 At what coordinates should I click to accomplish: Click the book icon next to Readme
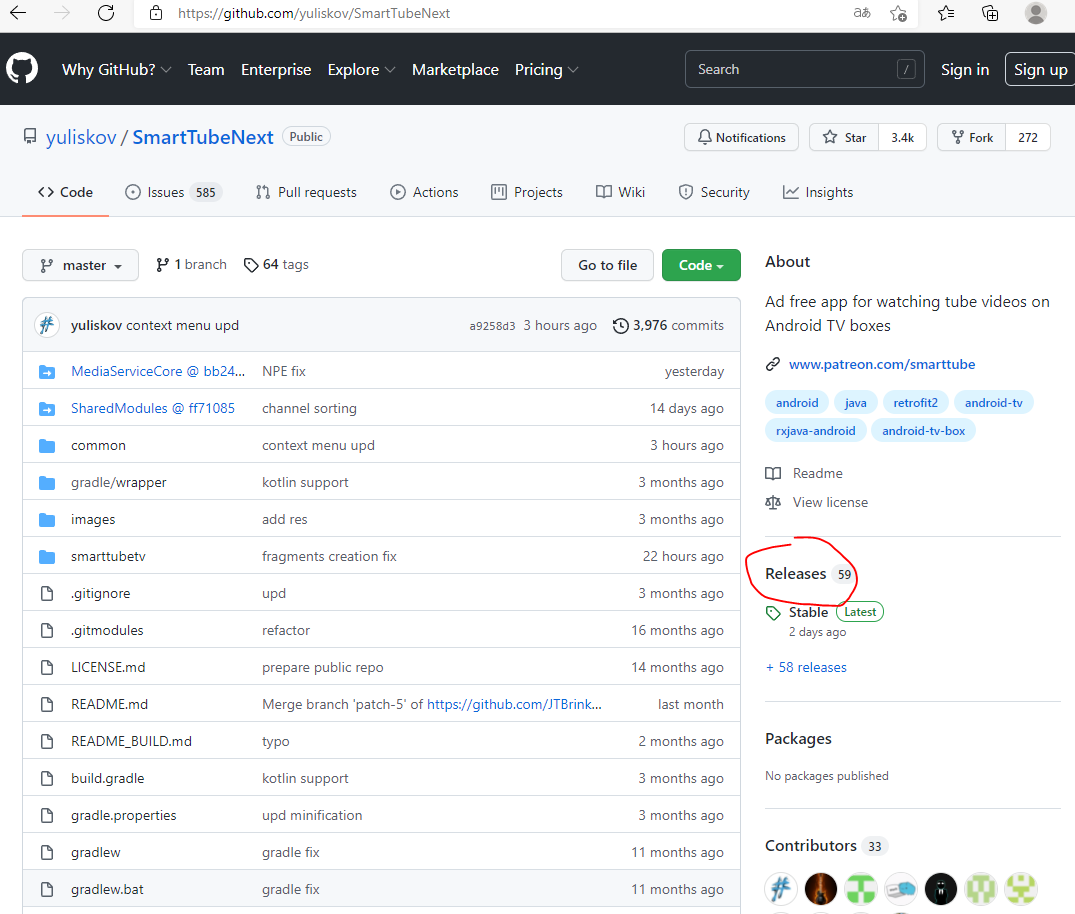(773, 473)
